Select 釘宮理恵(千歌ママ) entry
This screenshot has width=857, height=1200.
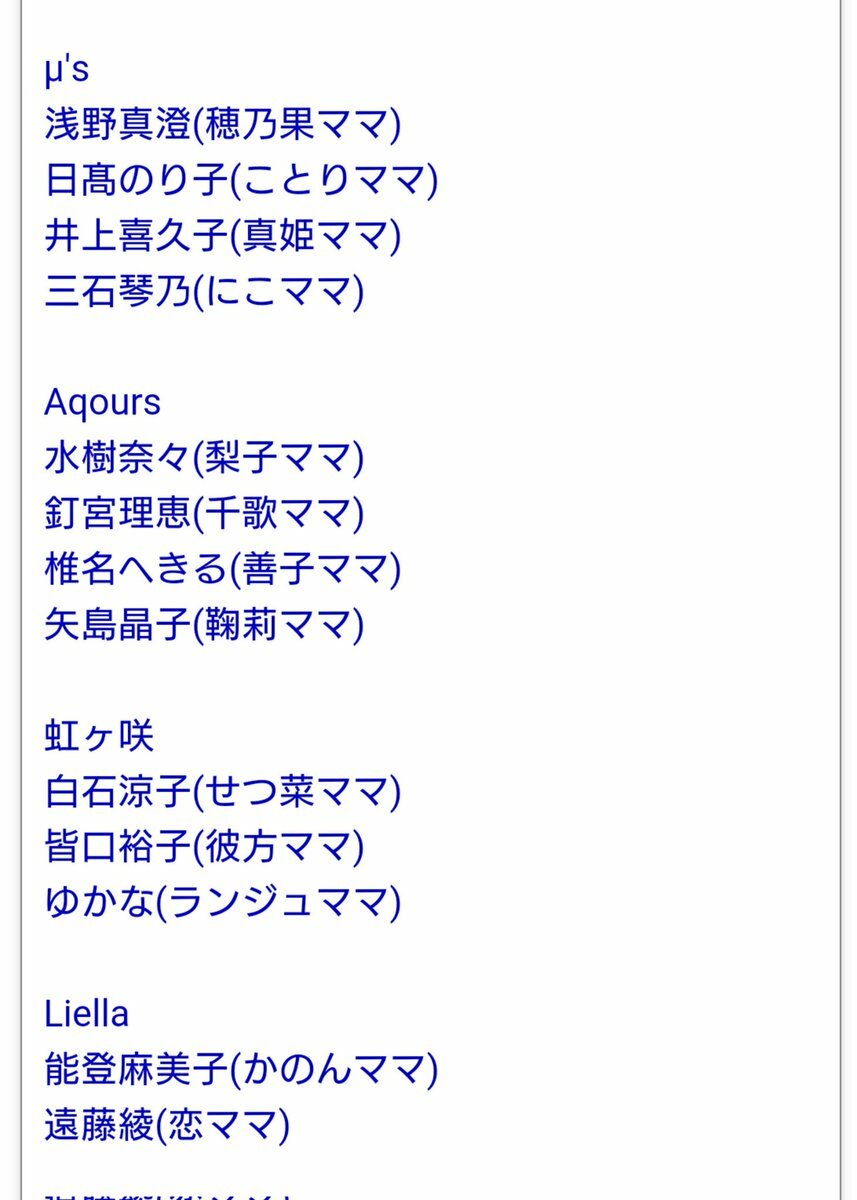pyautogui.click(x=204, y=514)
